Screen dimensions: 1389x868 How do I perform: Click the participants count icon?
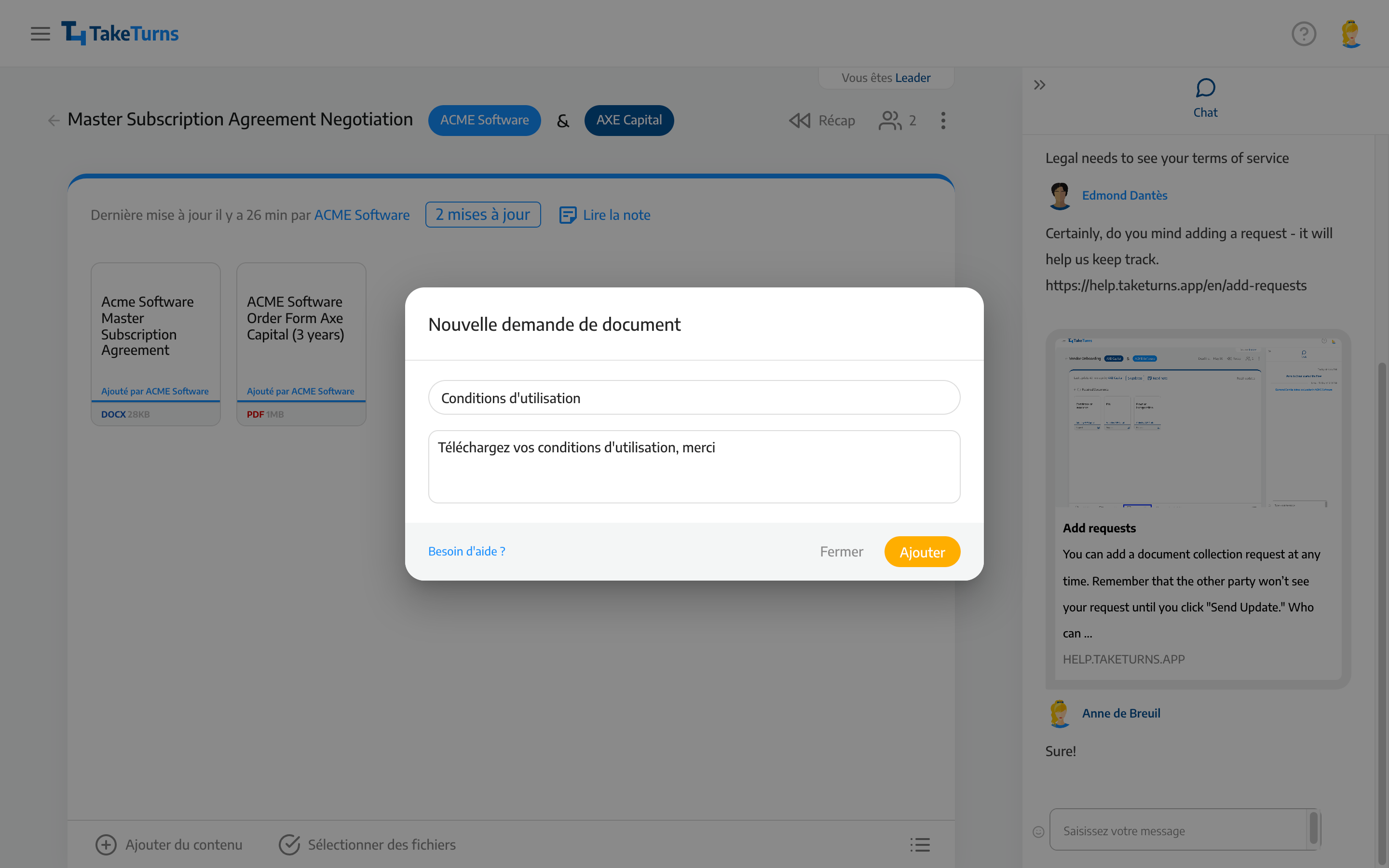click(x=896, y=120)
